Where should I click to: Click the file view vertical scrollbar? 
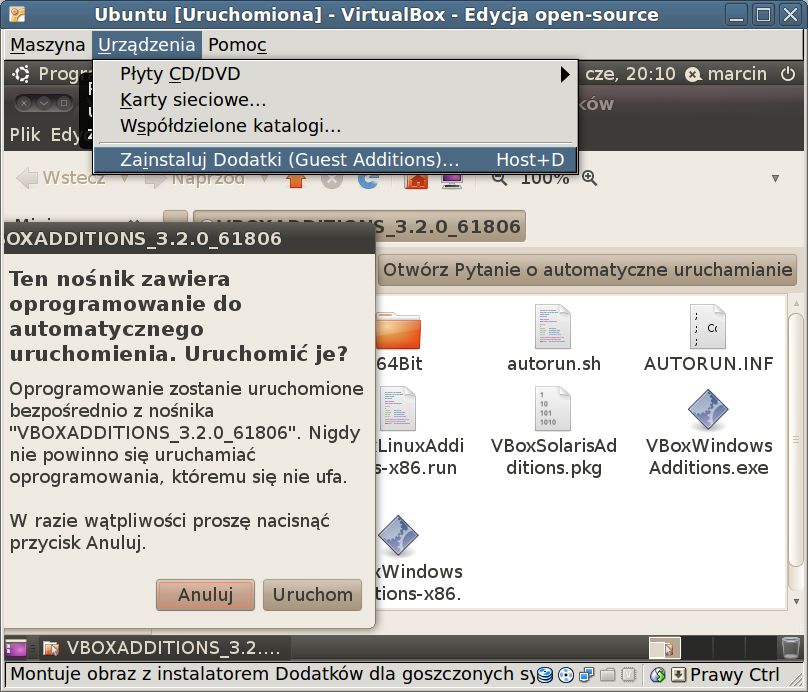point(797,450)
